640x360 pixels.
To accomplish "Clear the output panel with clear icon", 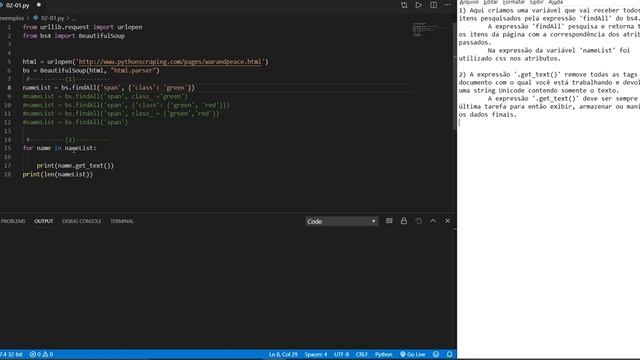I will pos(389,221).
